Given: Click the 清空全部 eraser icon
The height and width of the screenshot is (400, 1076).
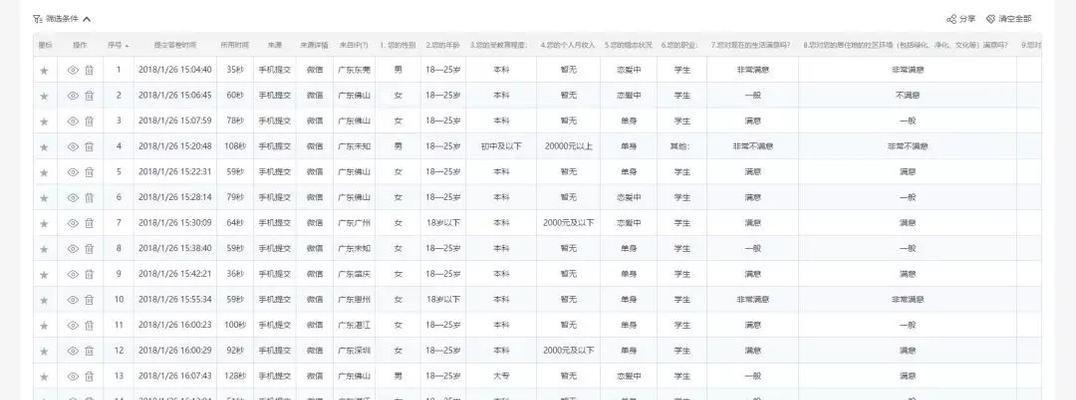Looking at the screenshot, I should (991, 19).
